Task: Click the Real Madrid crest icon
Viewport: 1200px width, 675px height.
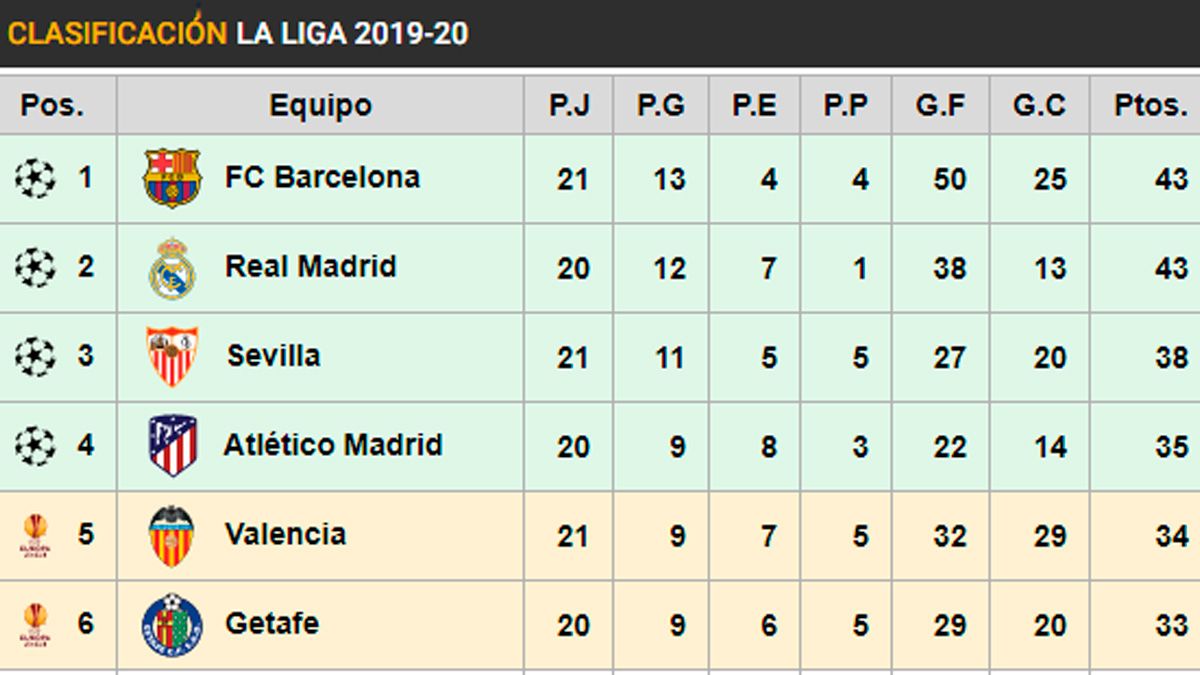Action: pos(172,268)
